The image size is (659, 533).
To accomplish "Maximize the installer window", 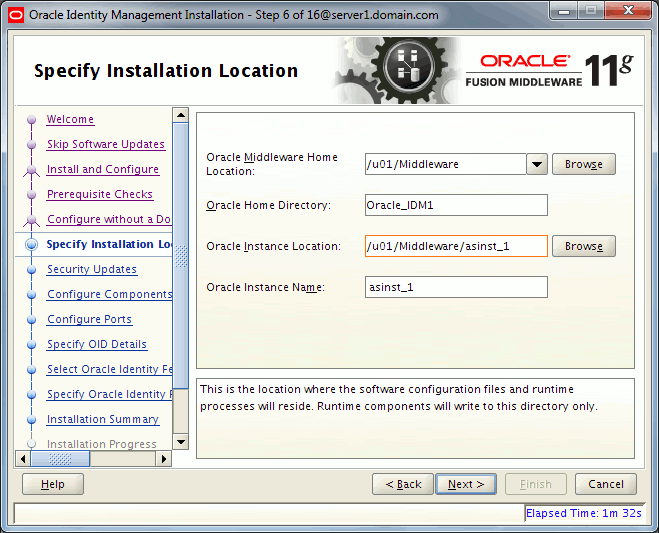I will click(591, 11).
